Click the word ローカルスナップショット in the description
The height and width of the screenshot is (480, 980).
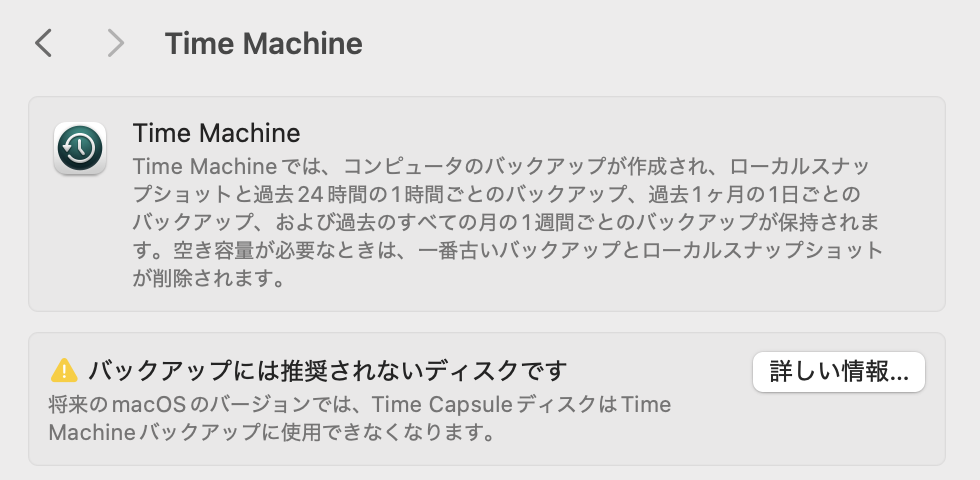point(762,250)
